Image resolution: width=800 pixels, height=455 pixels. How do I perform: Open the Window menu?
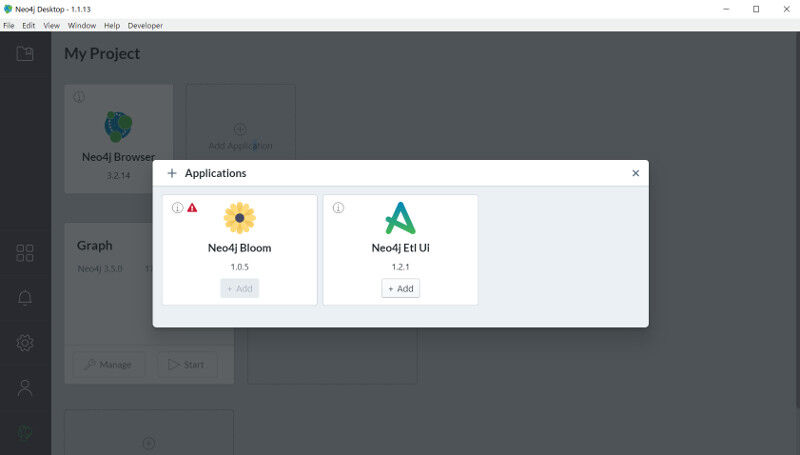pos(82,26)
